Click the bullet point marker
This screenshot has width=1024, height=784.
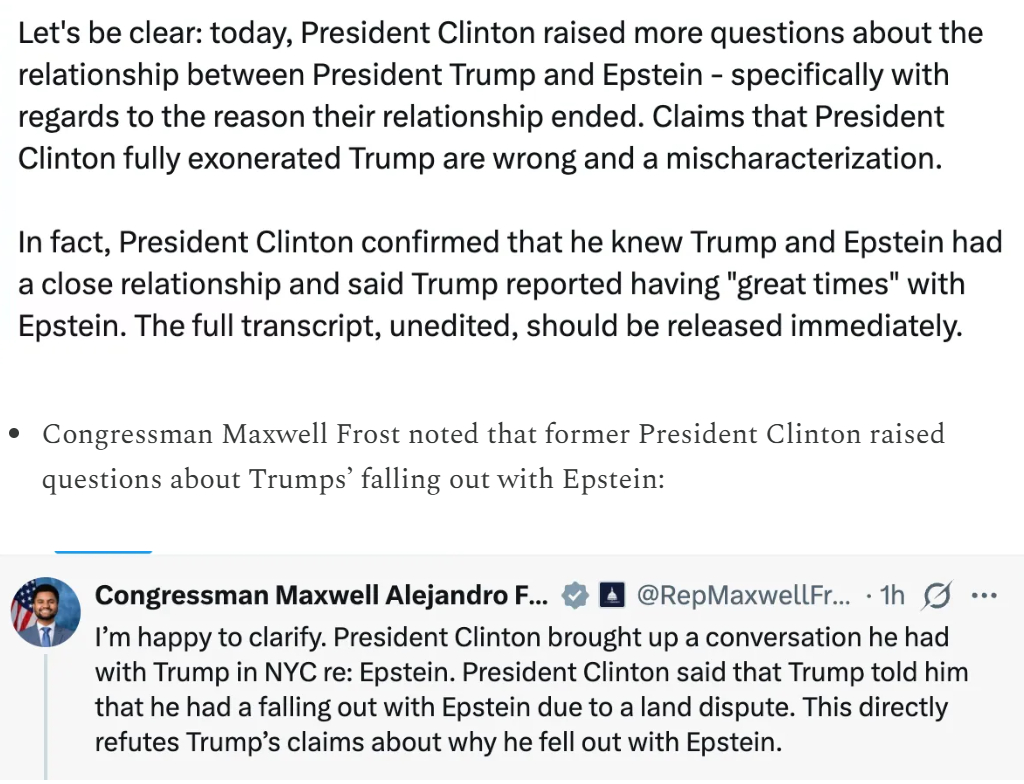(14, 435)
